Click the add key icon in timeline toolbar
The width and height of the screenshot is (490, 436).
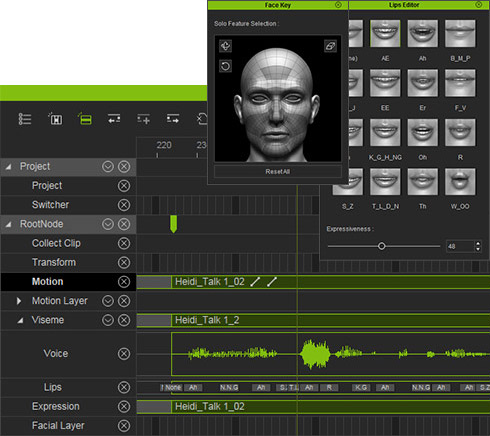tap(55, 119)
